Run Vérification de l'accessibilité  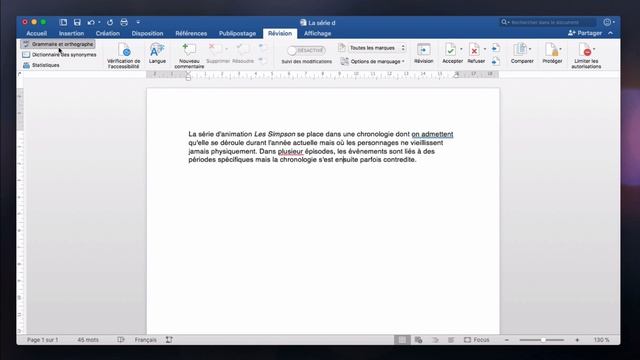point(124,55)
